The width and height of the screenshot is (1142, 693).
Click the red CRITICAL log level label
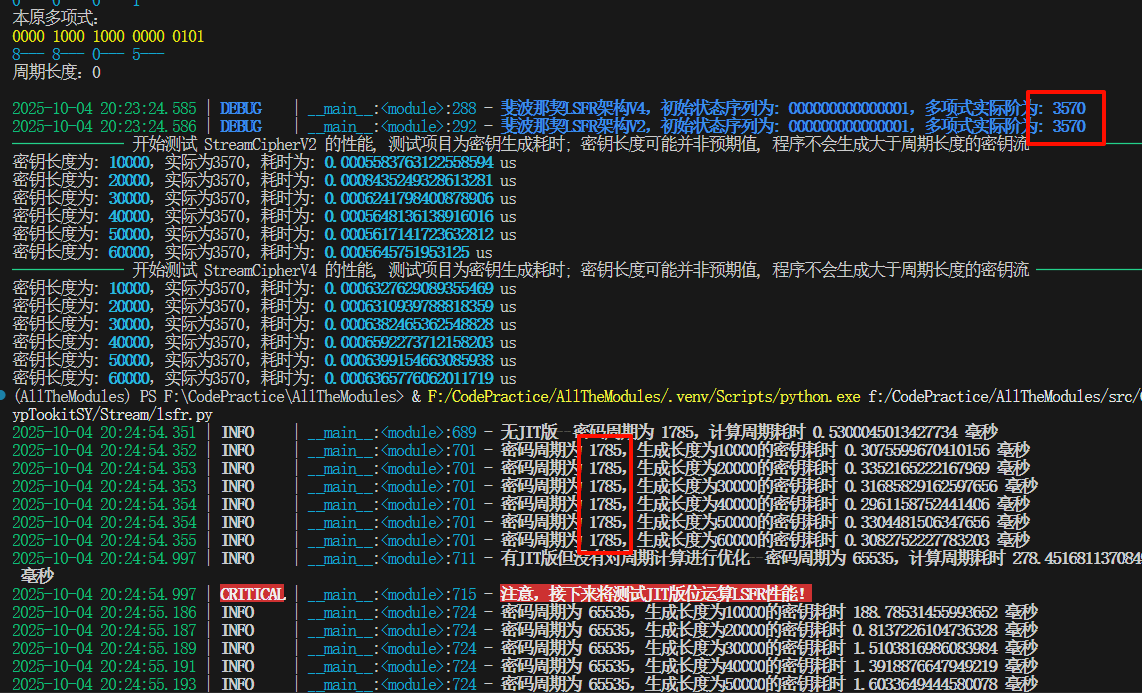[x=252, y=594]
